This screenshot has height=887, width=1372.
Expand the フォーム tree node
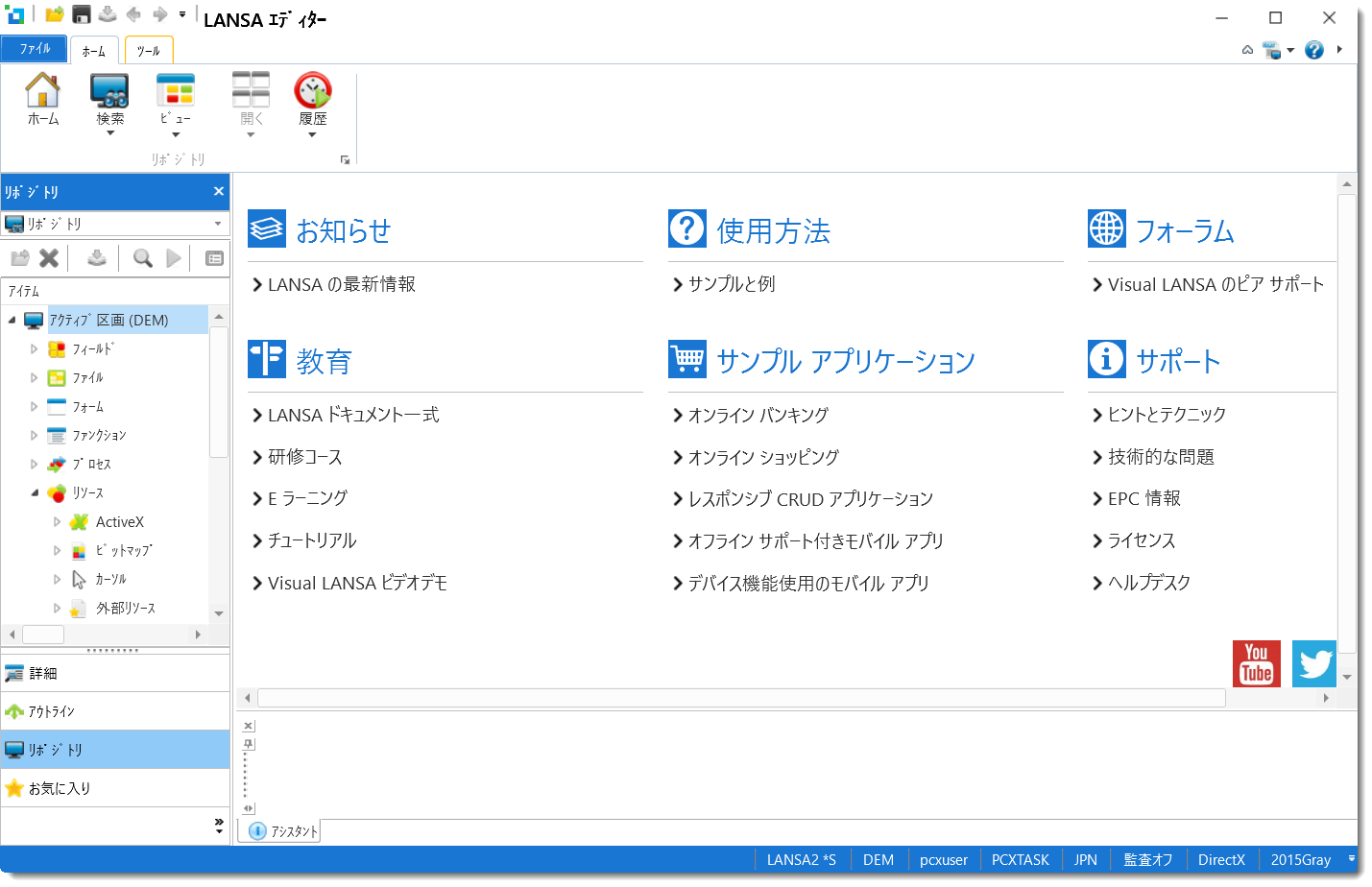[x=34, y=407]
